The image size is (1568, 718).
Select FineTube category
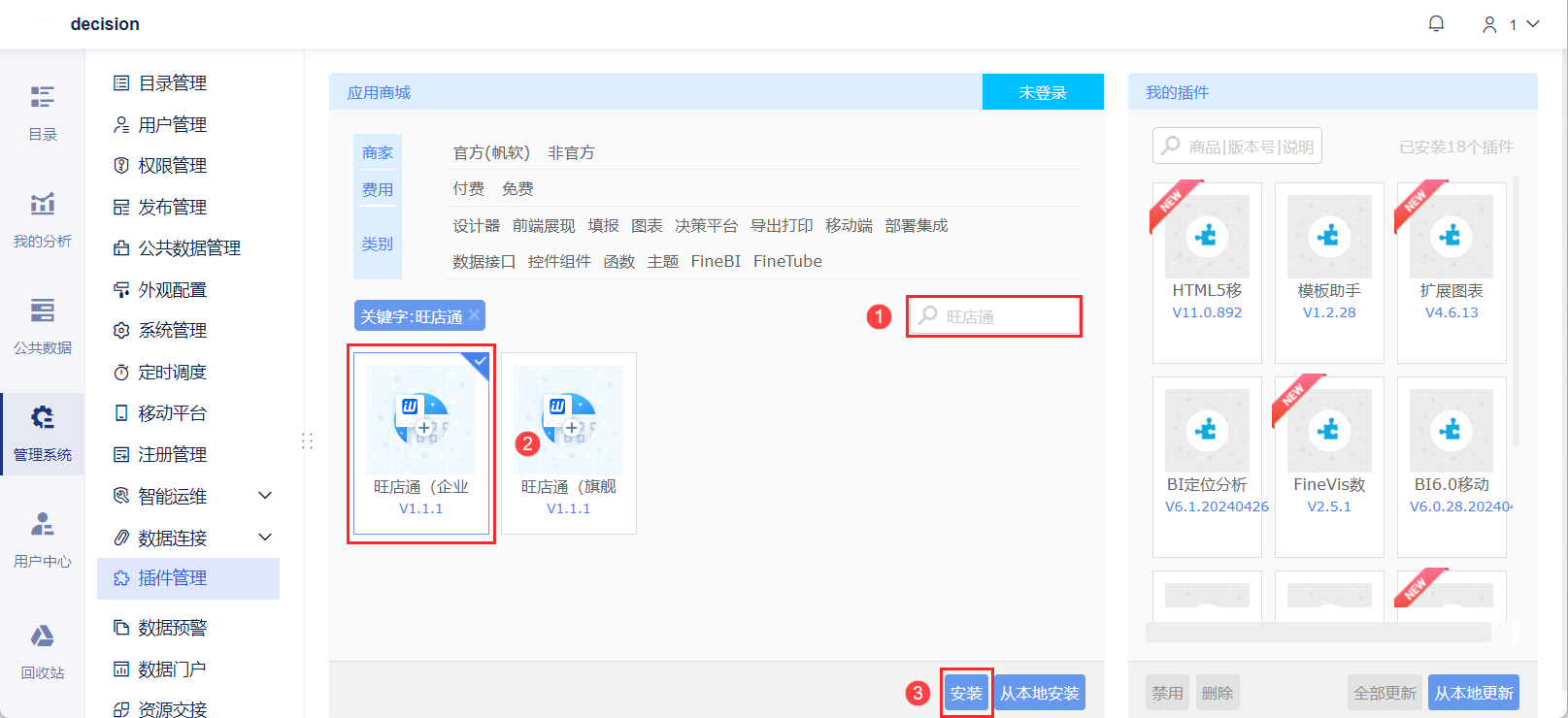pyautogui.click(x=787, y=261)
